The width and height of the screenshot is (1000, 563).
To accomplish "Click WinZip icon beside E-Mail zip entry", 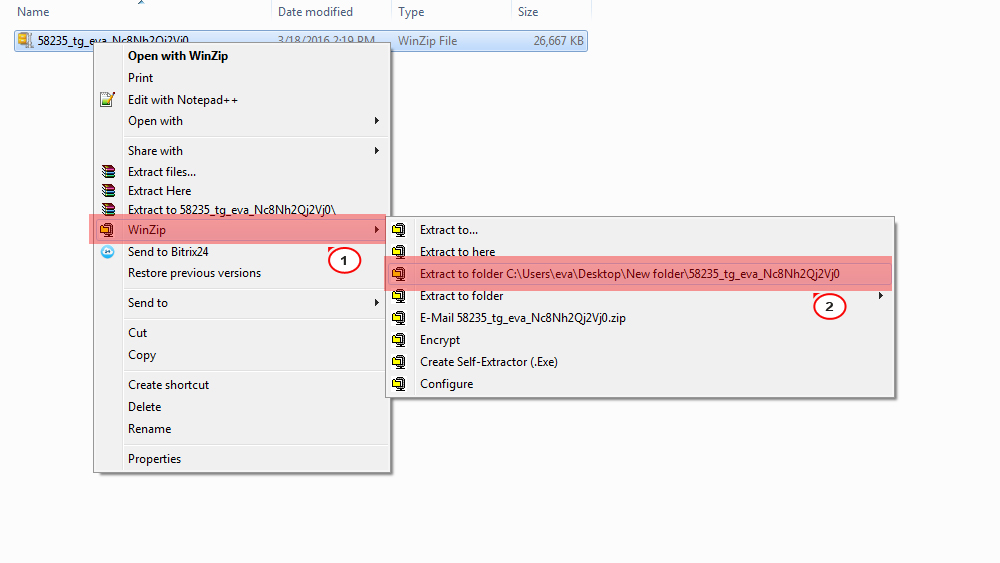I will (399, 318).
